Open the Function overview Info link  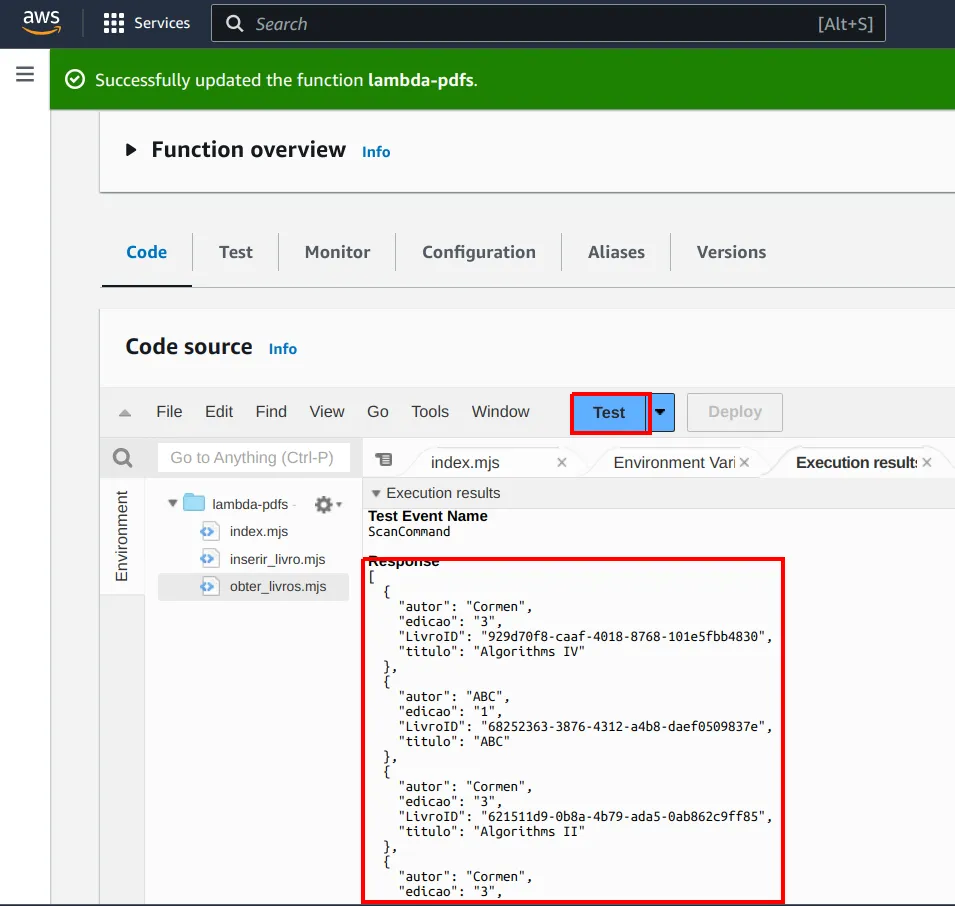point(376,152)
